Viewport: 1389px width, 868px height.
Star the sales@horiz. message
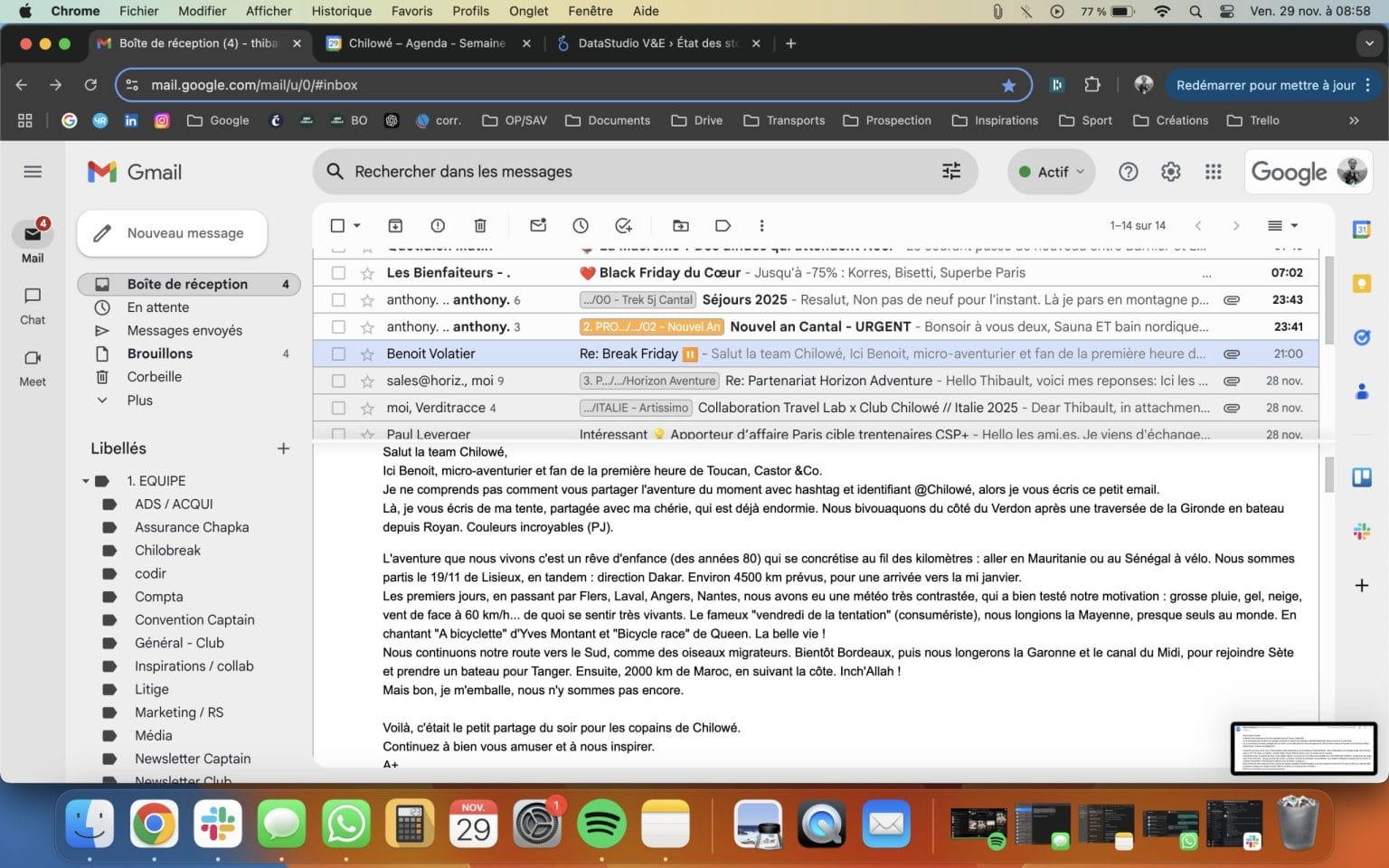[367, 381]
